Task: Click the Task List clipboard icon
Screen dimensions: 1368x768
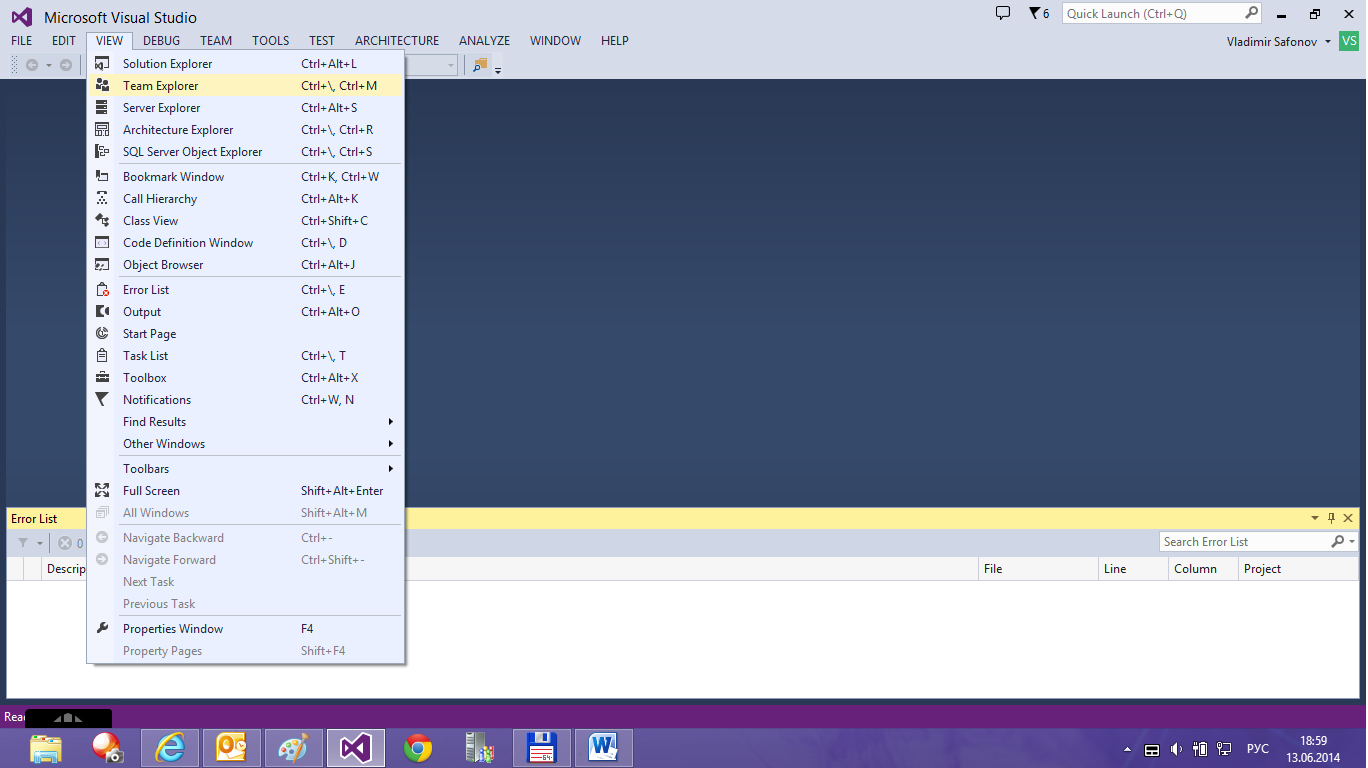Action: (102, 356)
